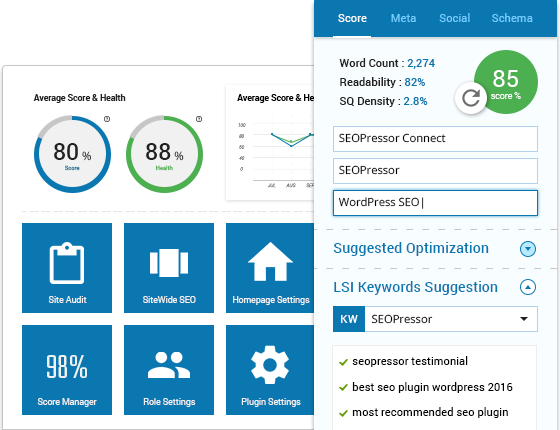Image resolution: width=560 pixels, height=430 pixels.
Task: Click the Word Count value 2,274
Action: point(421,63)
